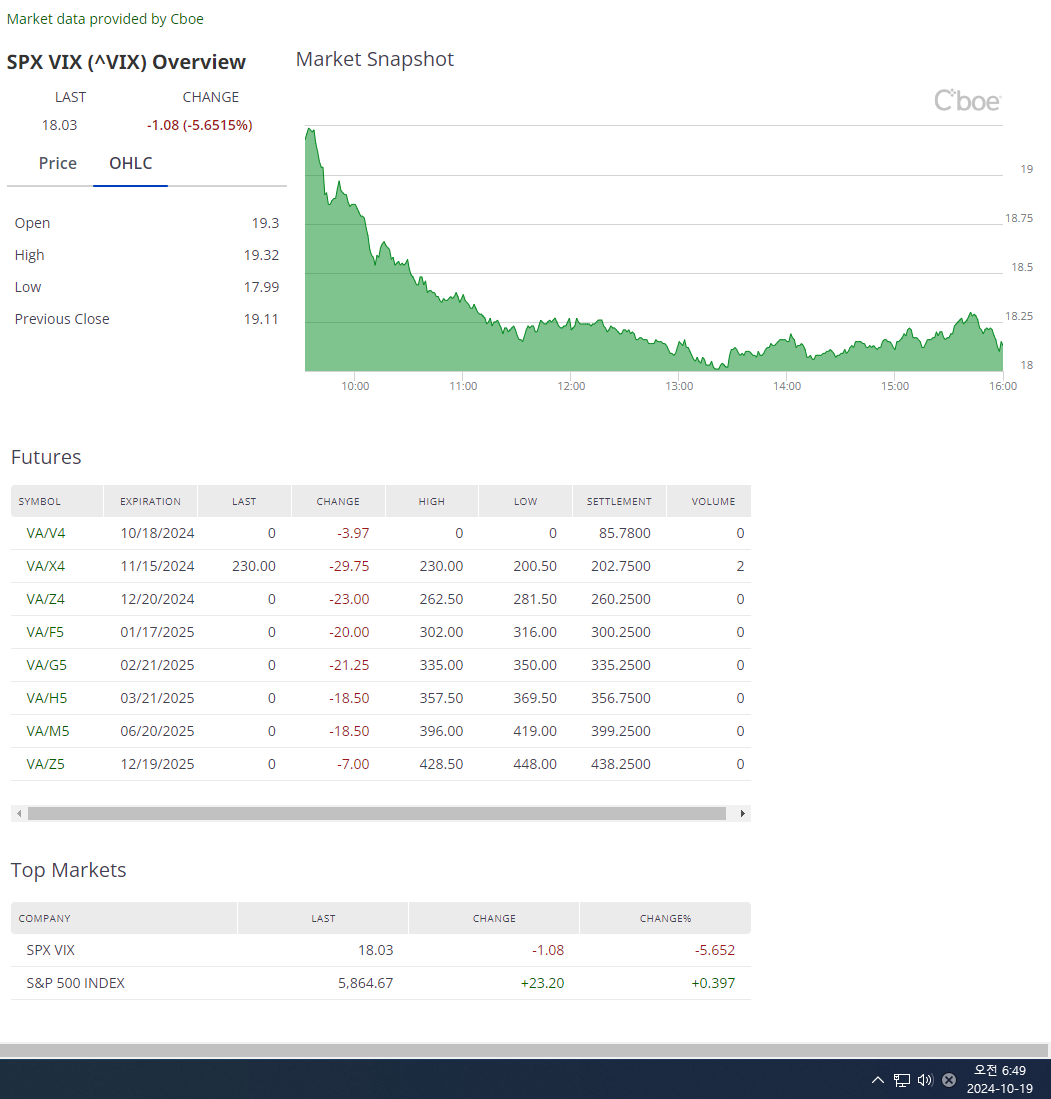Open the VA/G5 futures symbol link
1051x1099 pixels.
(46, 665)
